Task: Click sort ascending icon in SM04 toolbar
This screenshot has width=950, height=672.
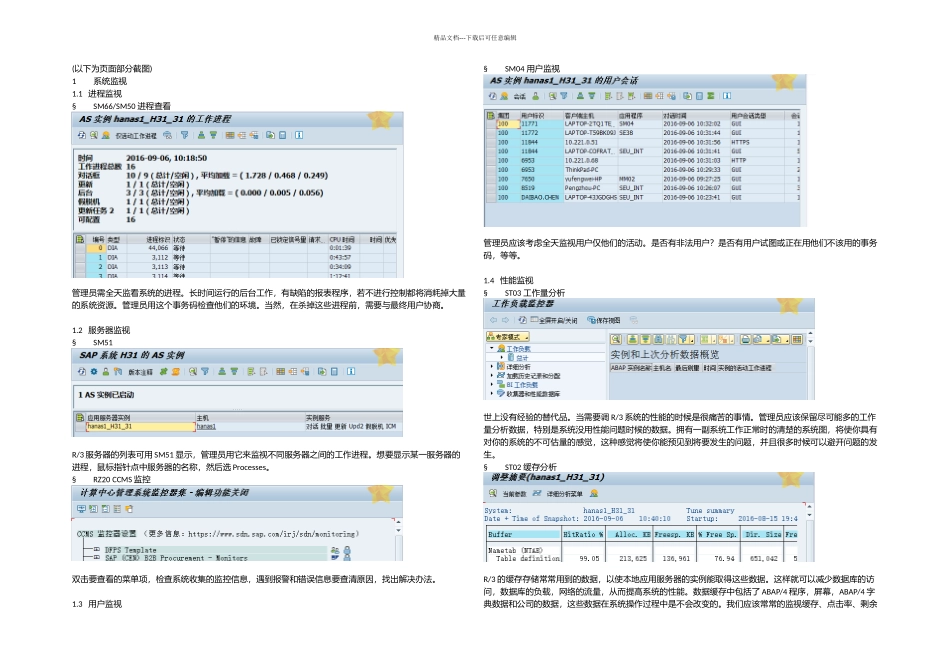Action: [580, 96]
